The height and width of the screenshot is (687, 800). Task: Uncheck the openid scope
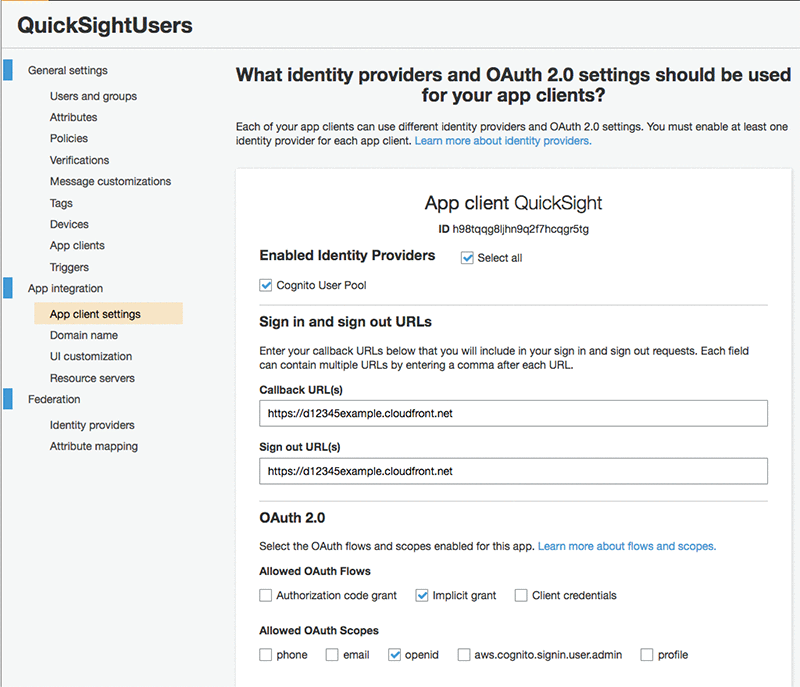coord(394,654)
